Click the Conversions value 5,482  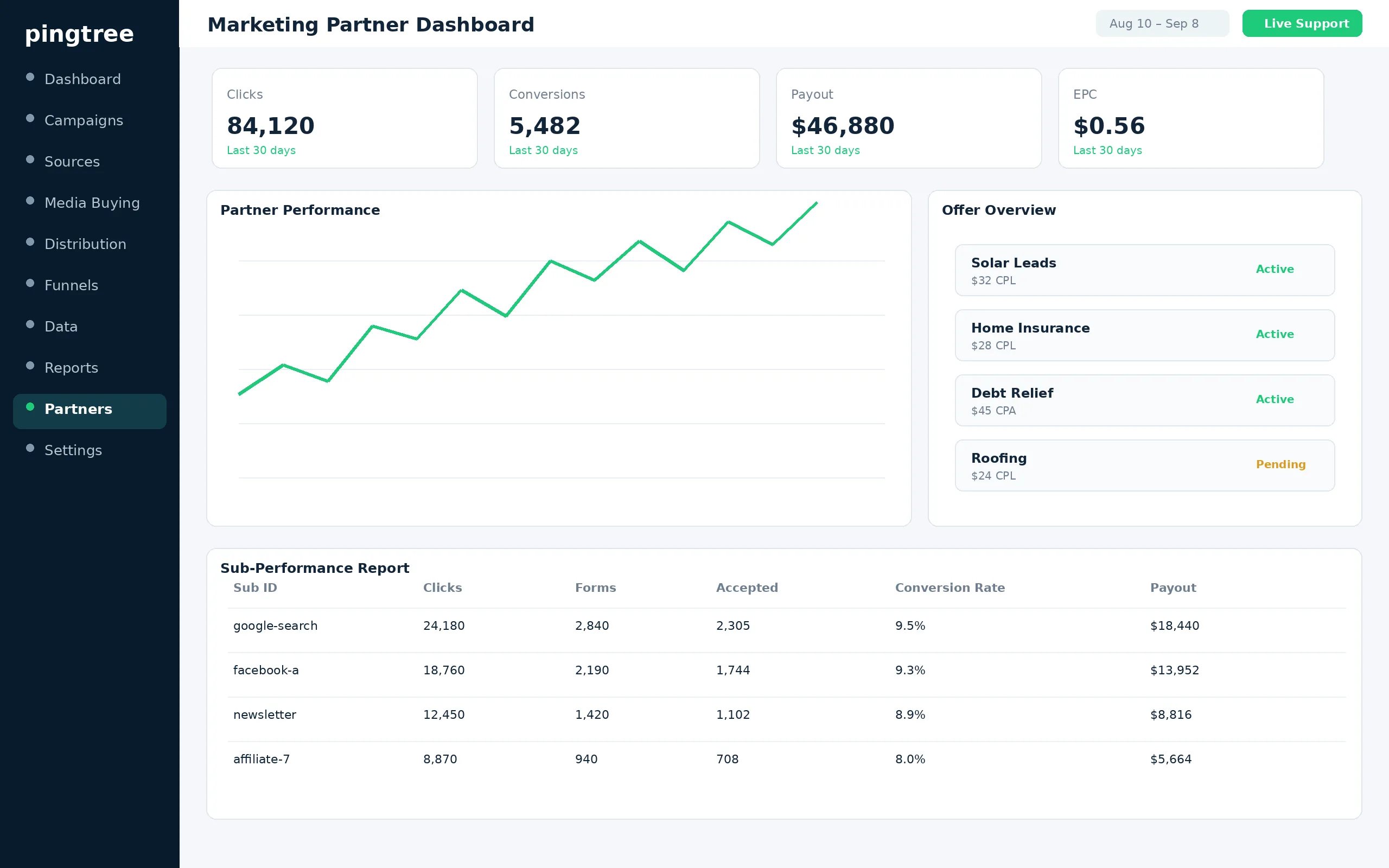(545, 126)
